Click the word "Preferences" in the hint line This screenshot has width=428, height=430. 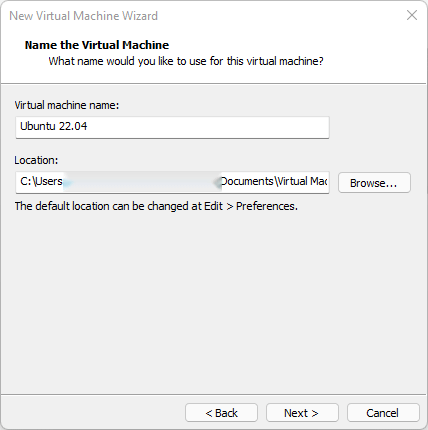click(267, 206)
